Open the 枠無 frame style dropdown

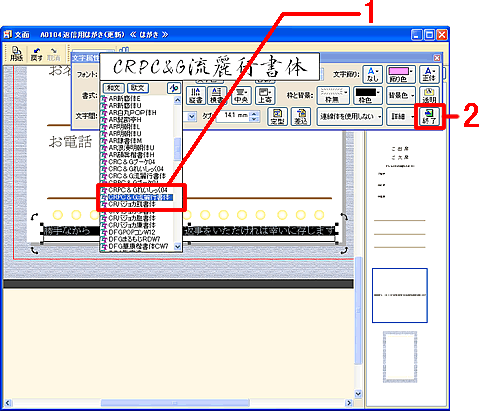(333, 95)
